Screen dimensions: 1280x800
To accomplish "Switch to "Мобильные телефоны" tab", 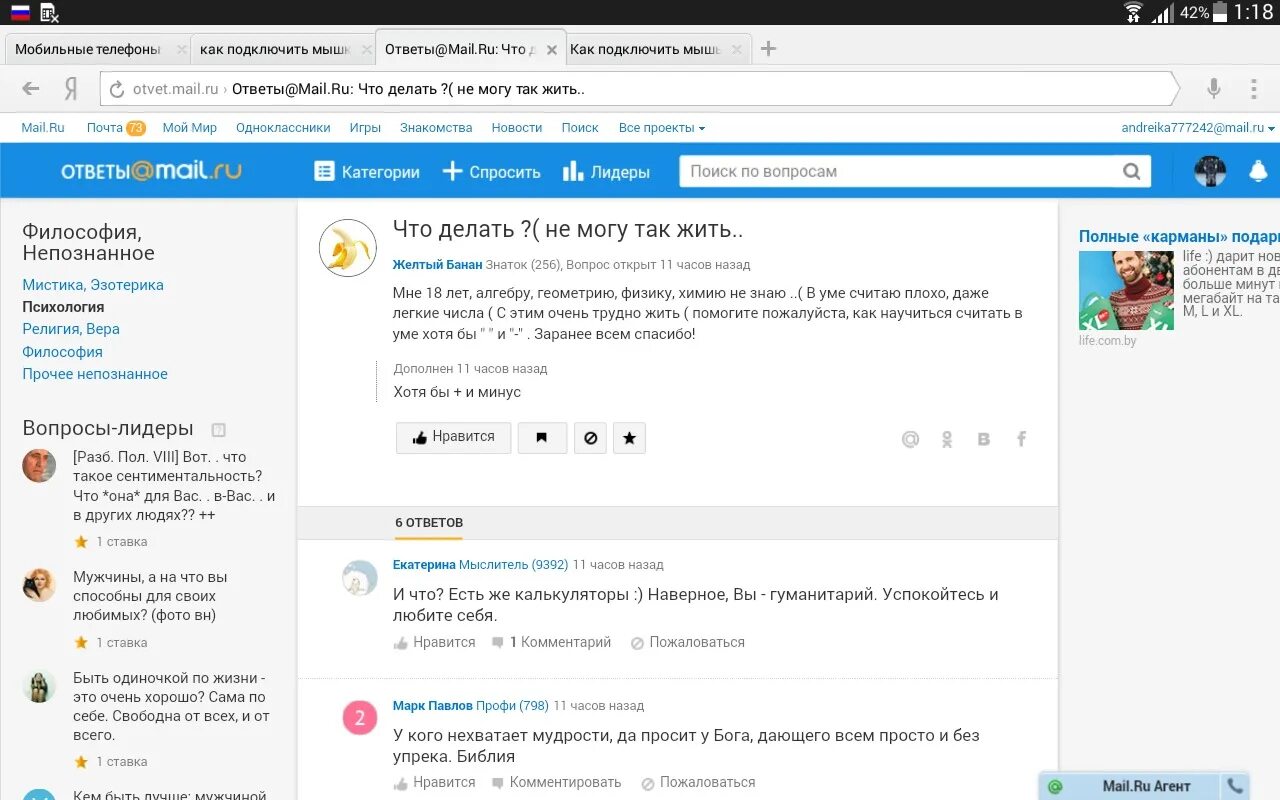I will pos(88,49).
